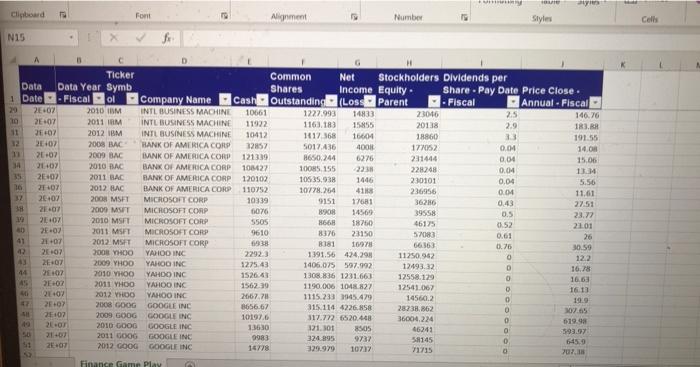700x367 pixels.
Task: Open the Number format dialog launcher
Action: tap(464, 17)
